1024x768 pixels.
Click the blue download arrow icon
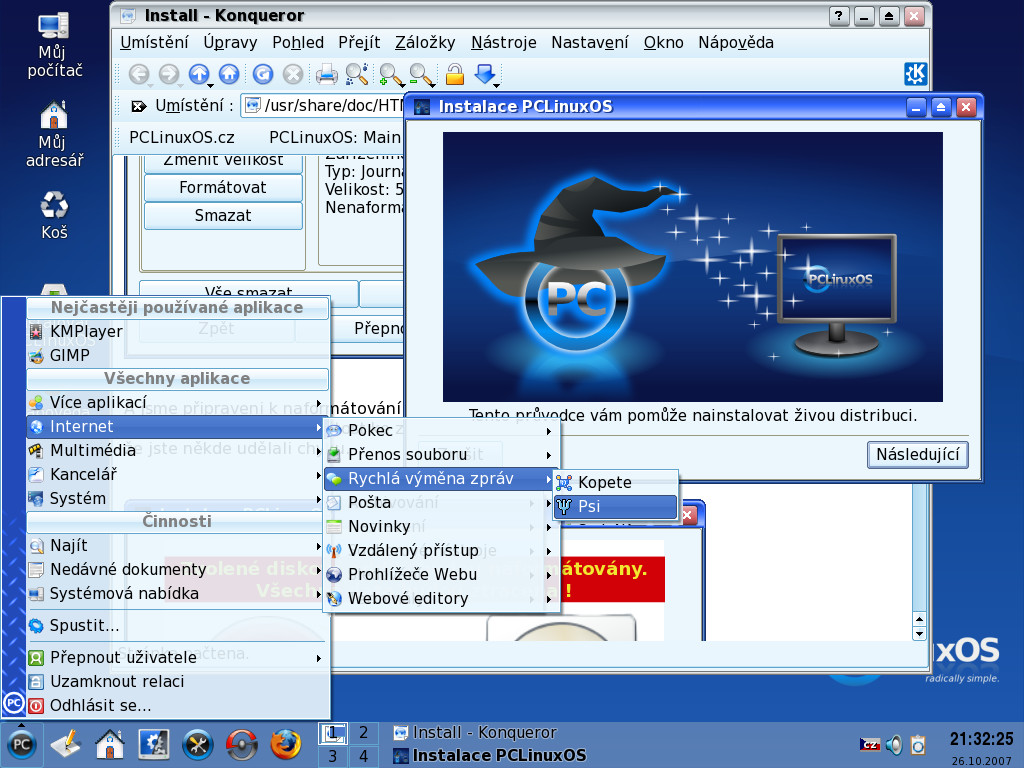tap(485, 74)
